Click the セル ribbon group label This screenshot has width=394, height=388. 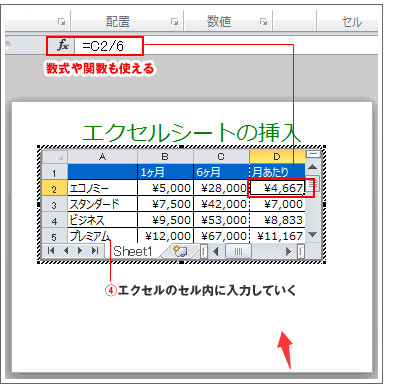352,22
